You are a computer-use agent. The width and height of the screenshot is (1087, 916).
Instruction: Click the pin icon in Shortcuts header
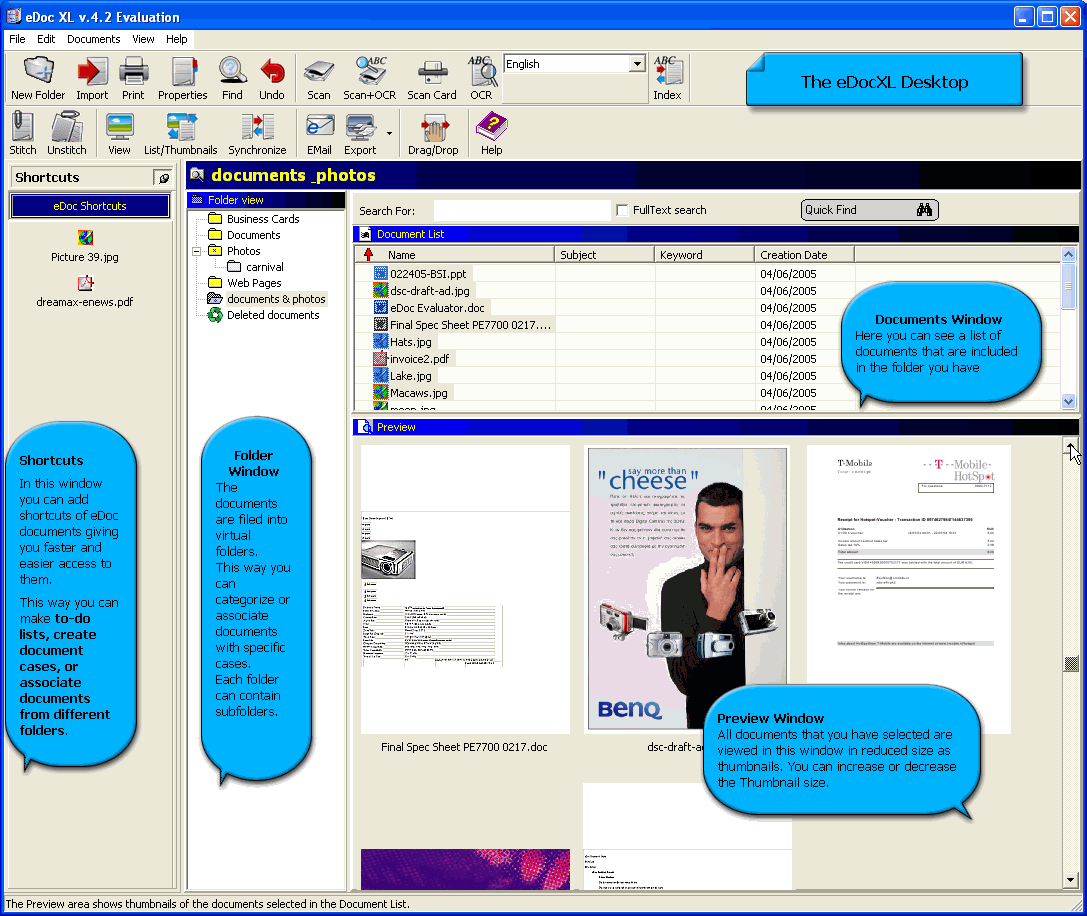point(163,178)
